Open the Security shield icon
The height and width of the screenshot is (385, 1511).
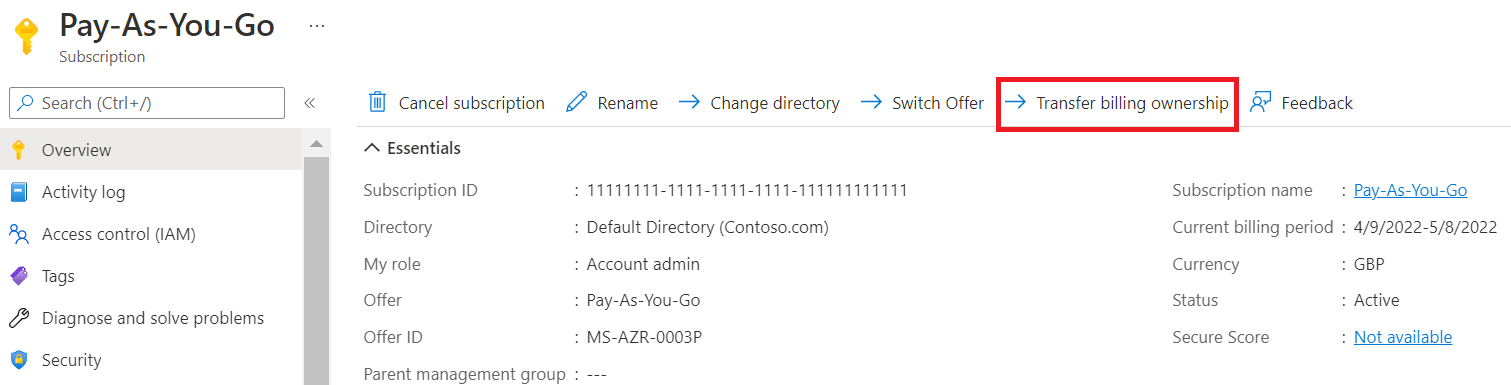click(19, 360)
